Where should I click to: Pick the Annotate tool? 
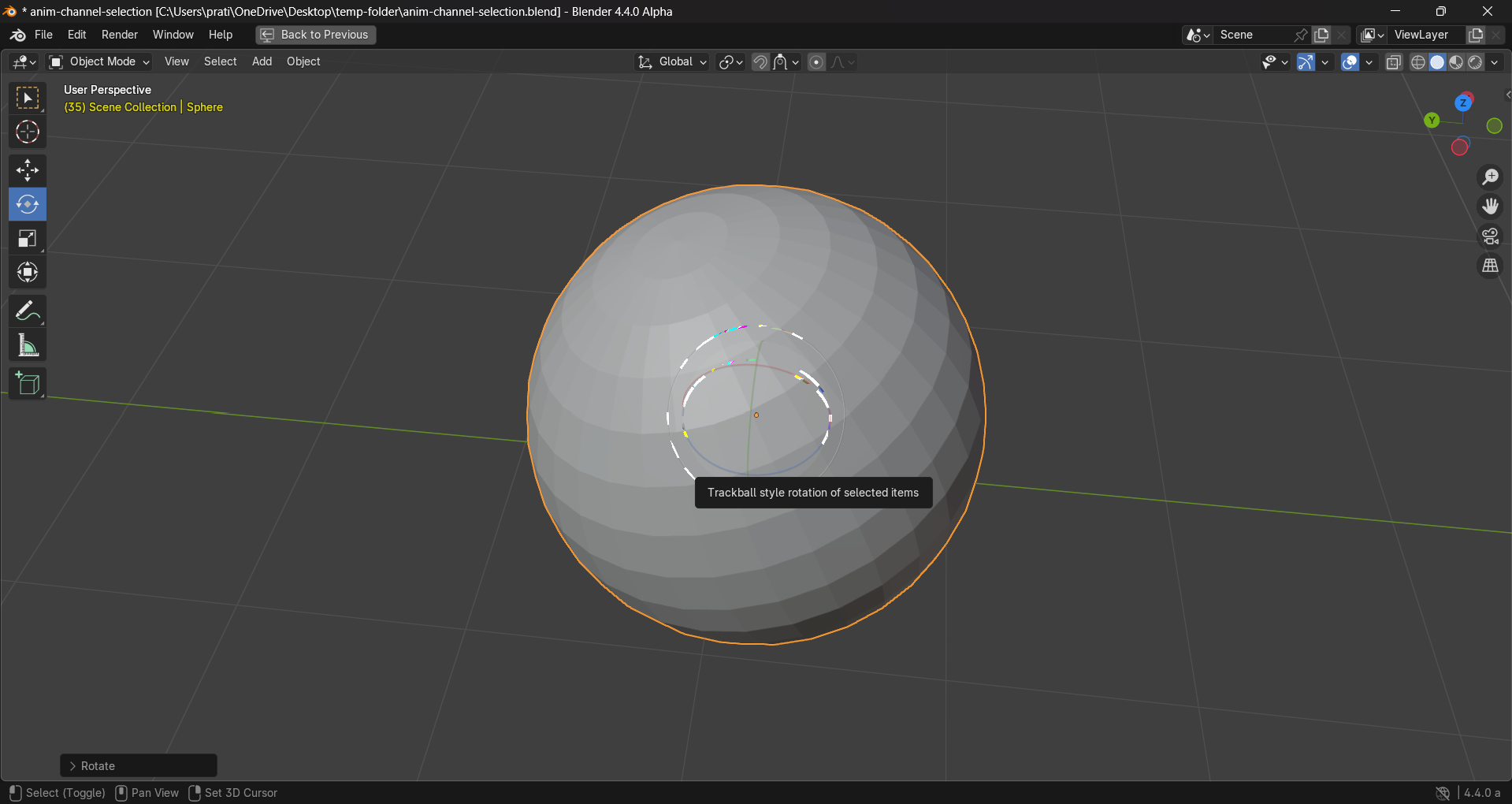click(x=28, y=311)
